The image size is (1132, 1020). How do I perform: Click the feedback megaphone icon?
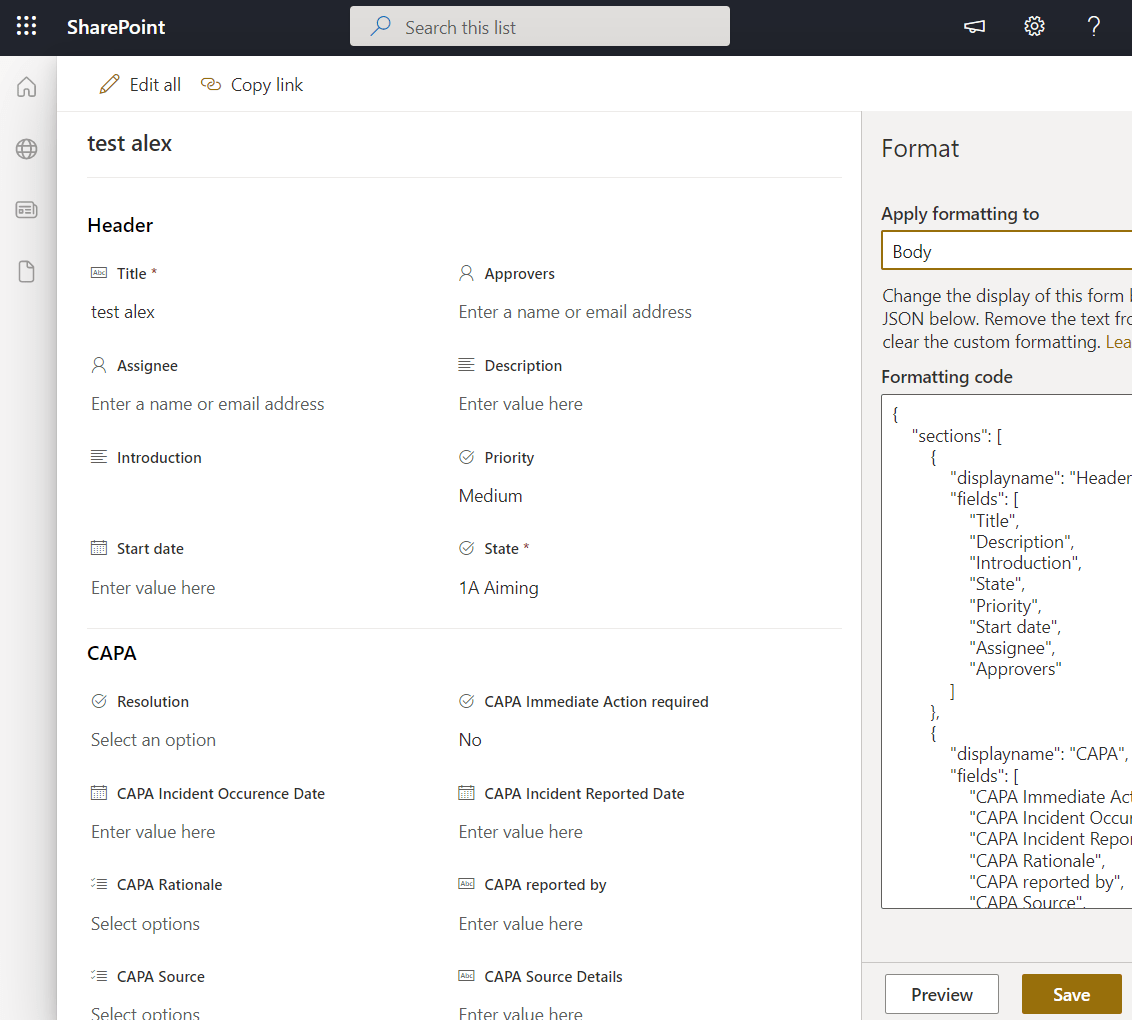tap(973, 26)
